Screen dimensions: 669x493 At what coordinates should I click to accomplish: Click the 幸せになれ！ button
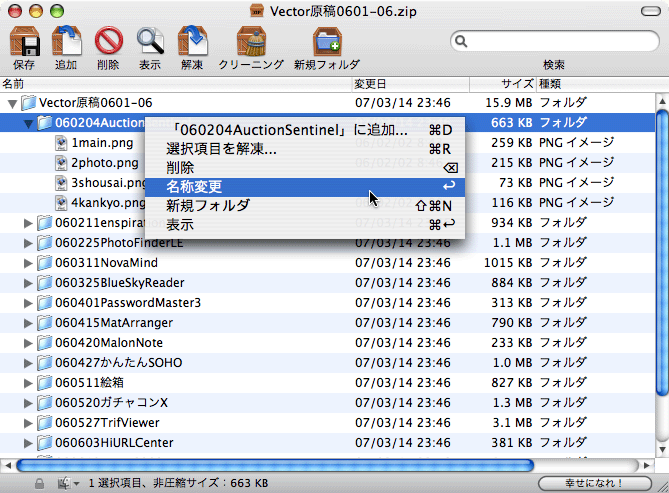[595, 483]
